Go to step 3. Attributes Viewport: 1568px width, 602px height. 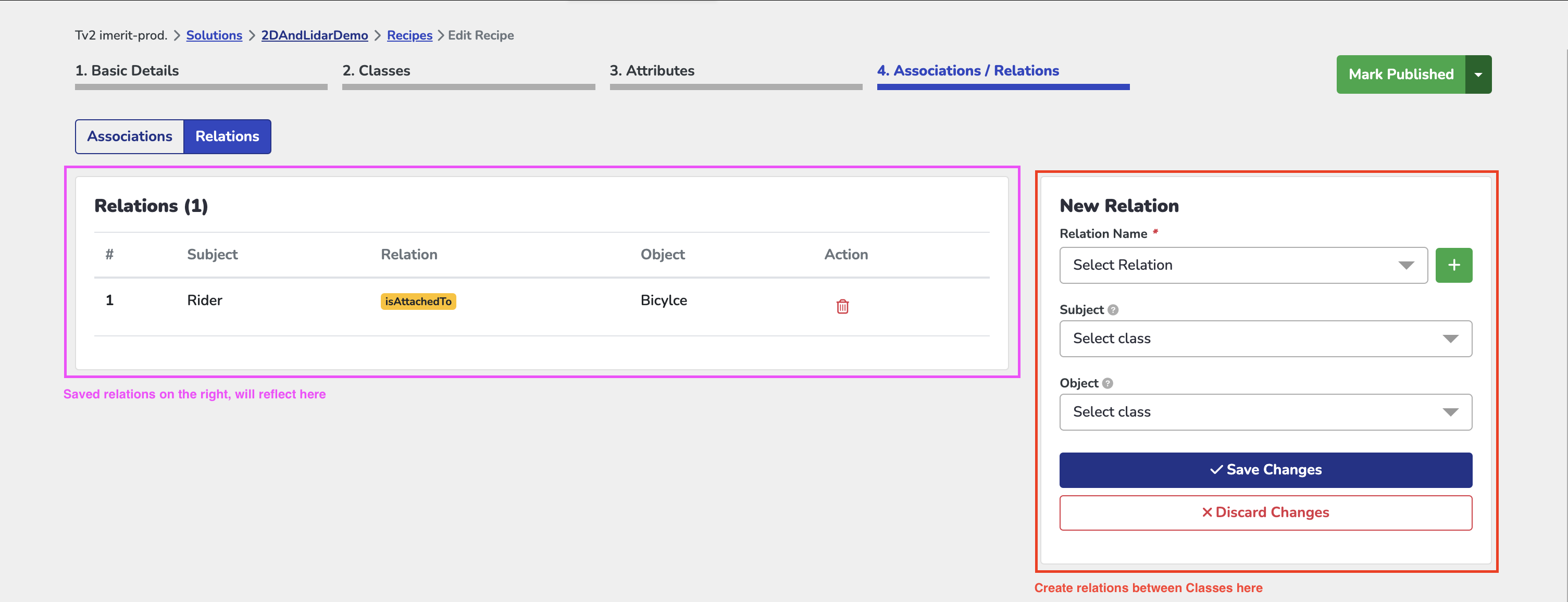pyautogui.click(x=652, y=71)
